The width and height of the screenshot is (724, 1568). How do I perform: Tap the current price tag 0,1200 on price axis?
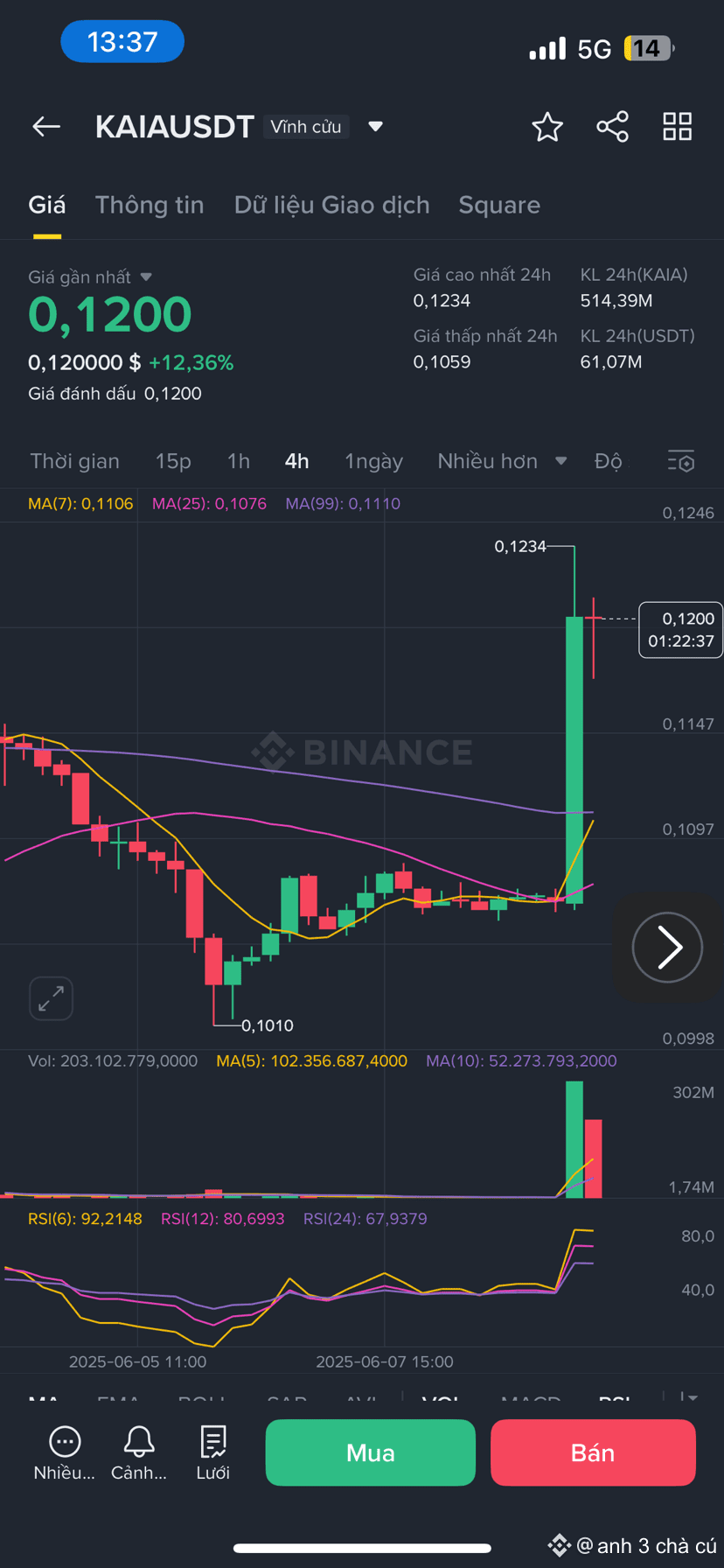coord(681,630)
